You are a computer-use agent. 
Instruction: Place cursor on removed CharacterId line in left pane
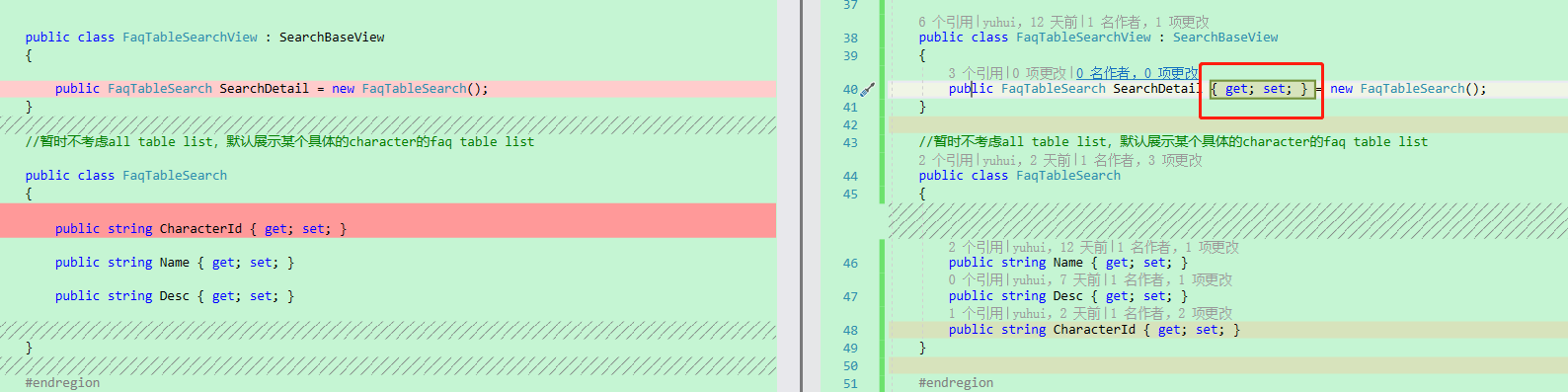tap(388, 228)
